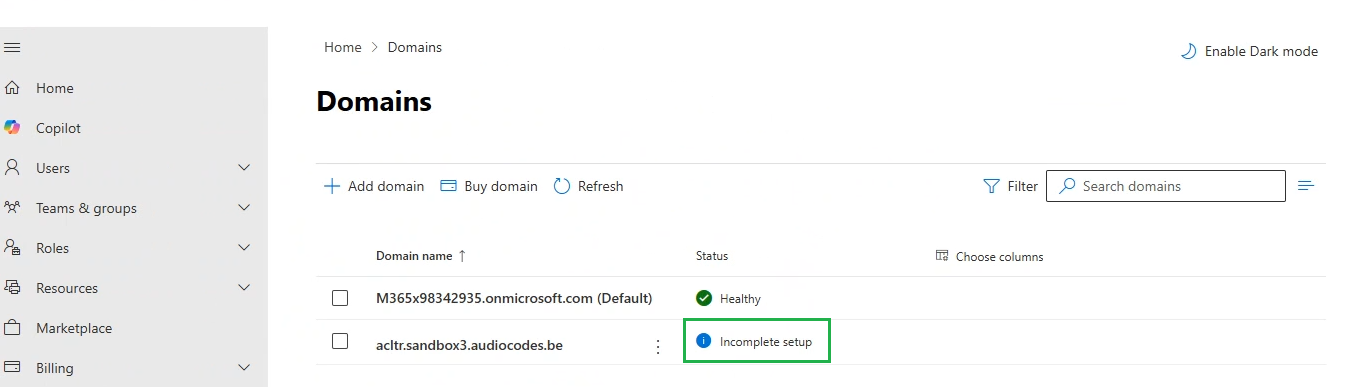1354x387 pixels.
Task: Select the acltr.sandbox3.audiocodes.be checkbox
Action: pyautogui.click(x=340, y=341)
